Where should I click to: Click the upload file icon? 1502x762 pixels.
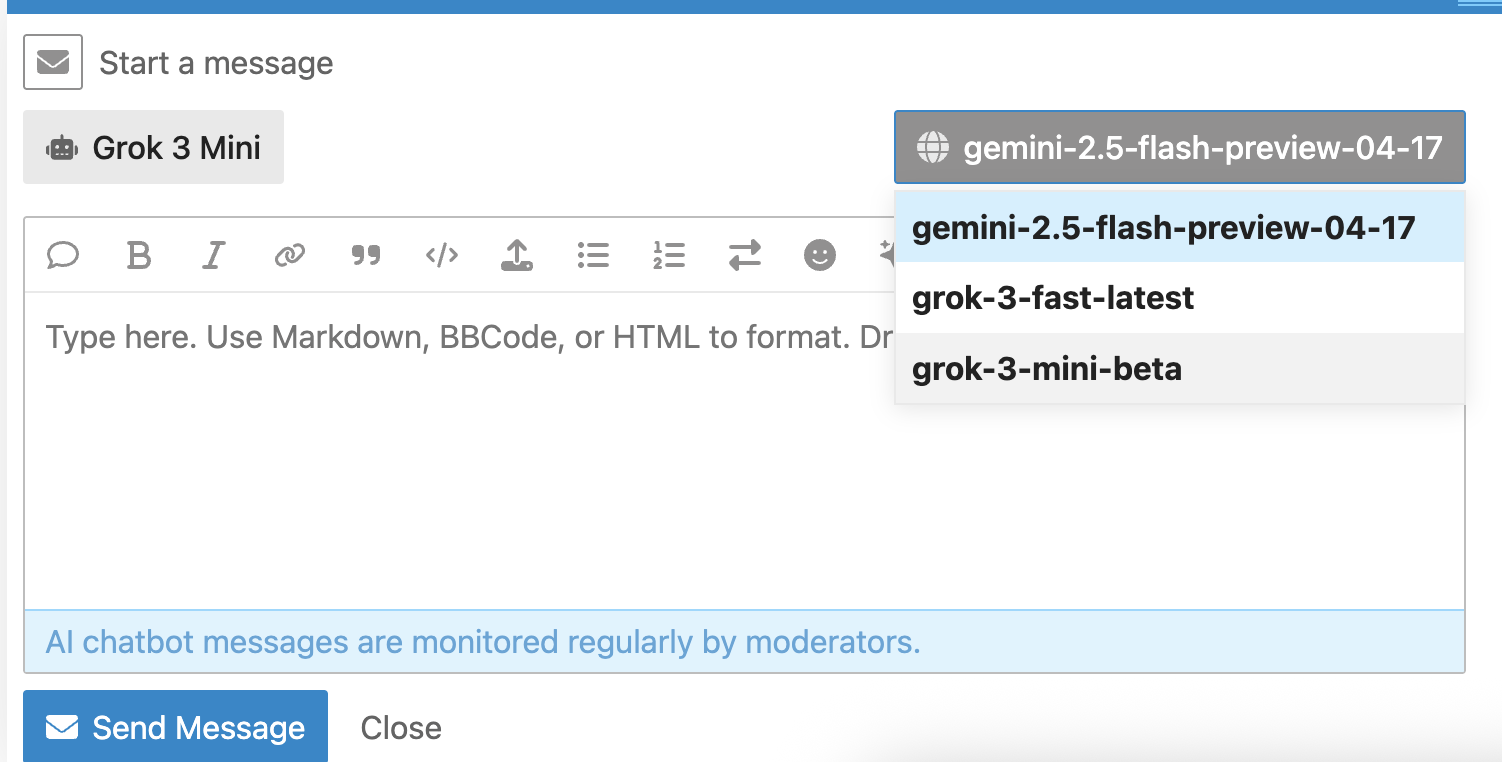pos(516,256)
